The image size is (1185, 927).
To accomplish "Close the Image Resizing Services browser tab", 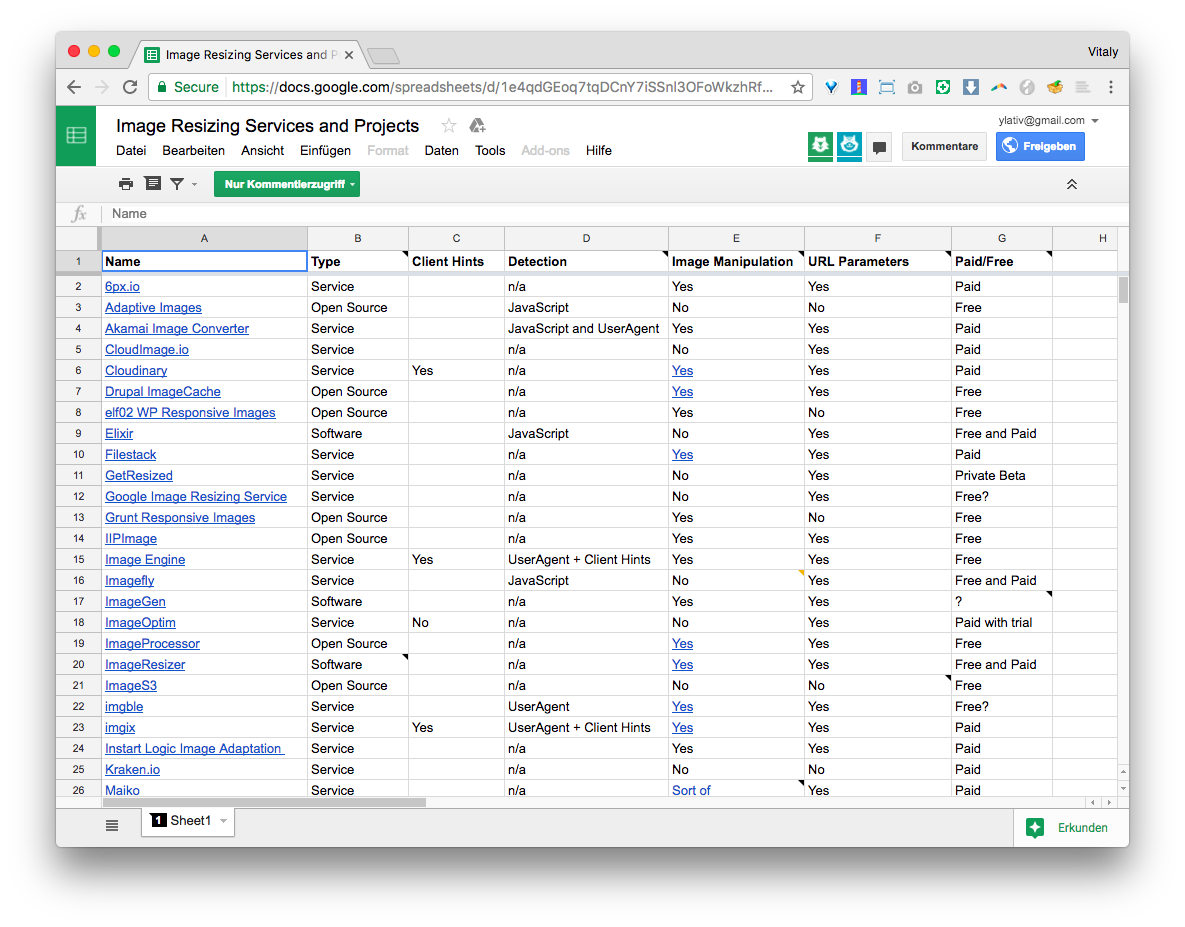I will coord(348,55).
